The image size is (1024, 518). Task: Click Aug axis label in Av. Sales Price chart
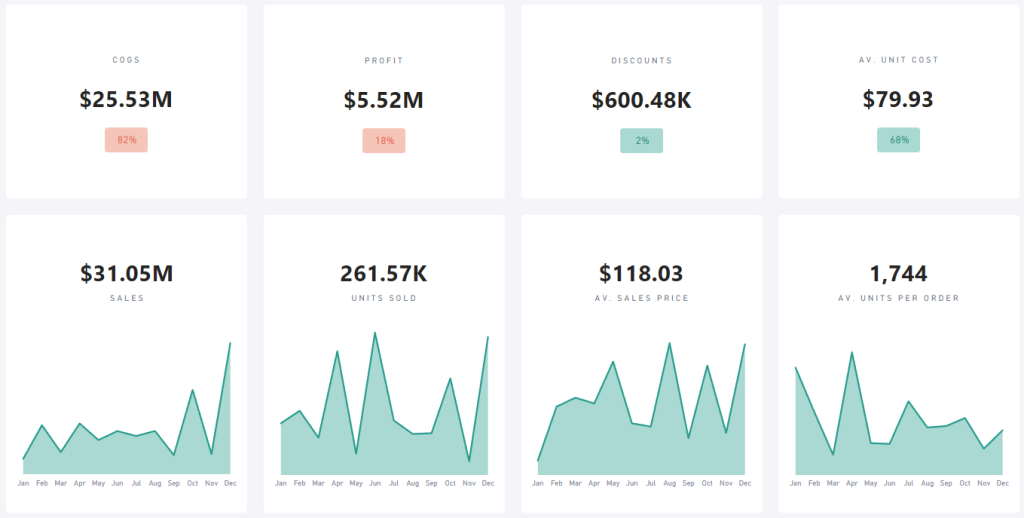(669, 483)
